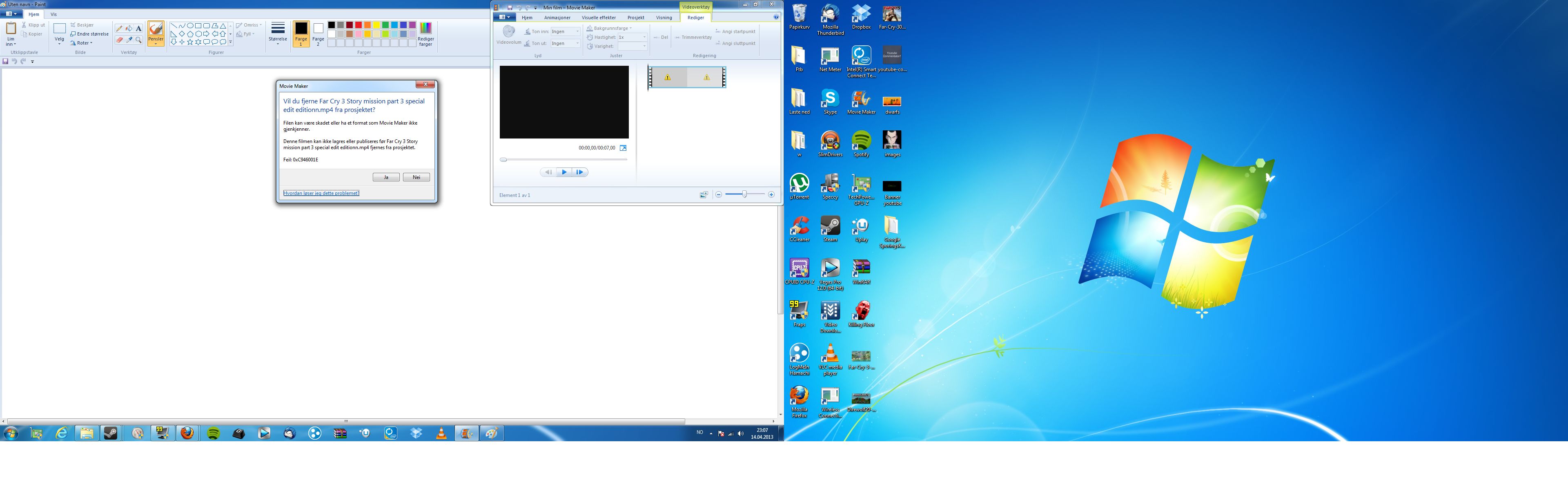Viewport: 1568px width, 487px height.
Task: Select the Text tool in Paint
Action: tap(139, 29)
